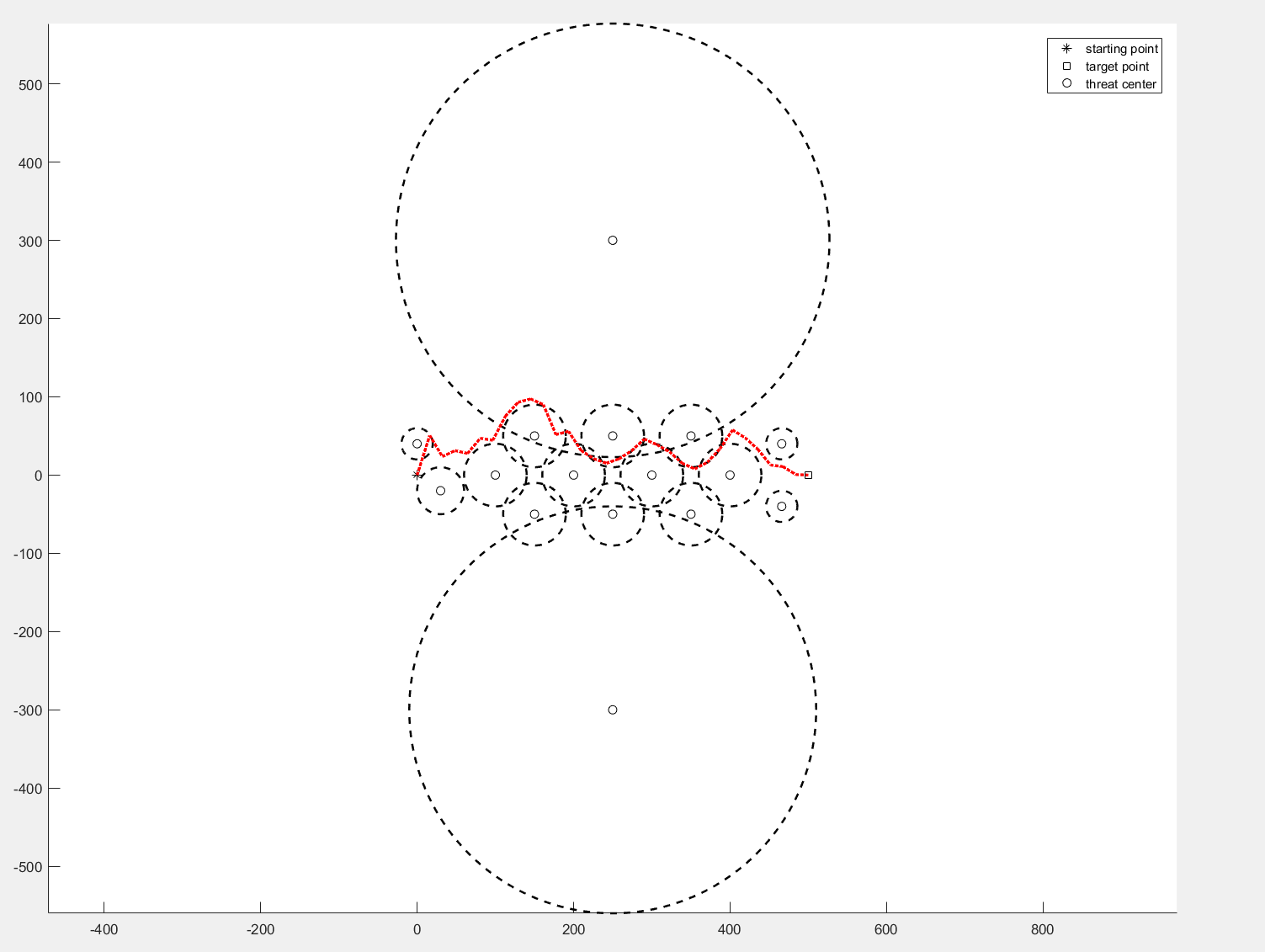Click the x-axis tick label -400
This screenshot has width=1265, height=952.
(104, 929)
